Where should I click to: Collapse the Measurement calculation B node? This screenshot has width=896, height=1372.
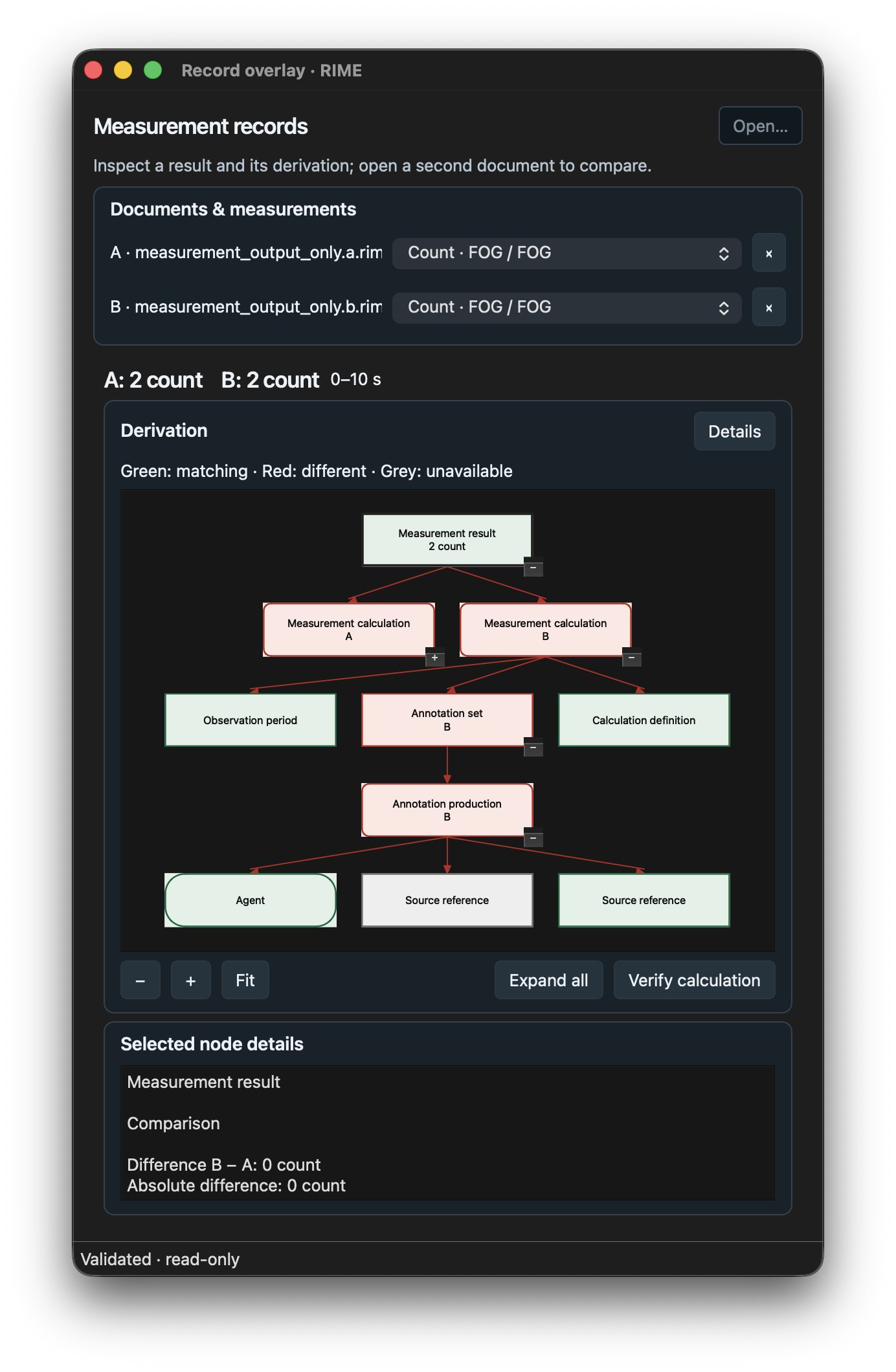coord(631,658)
